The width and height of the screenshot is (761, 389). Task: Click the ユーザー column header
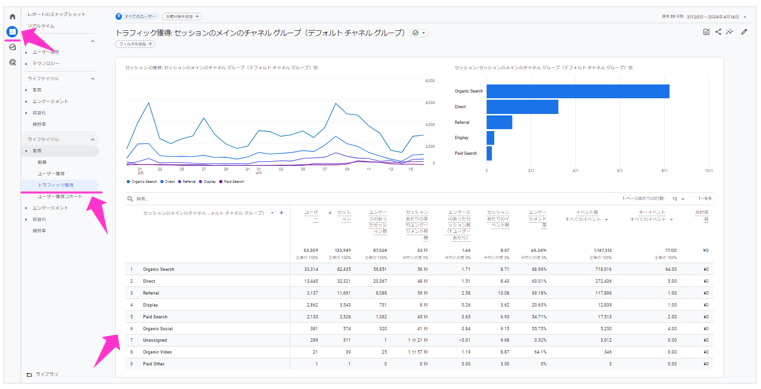click(x=311, y=216)
